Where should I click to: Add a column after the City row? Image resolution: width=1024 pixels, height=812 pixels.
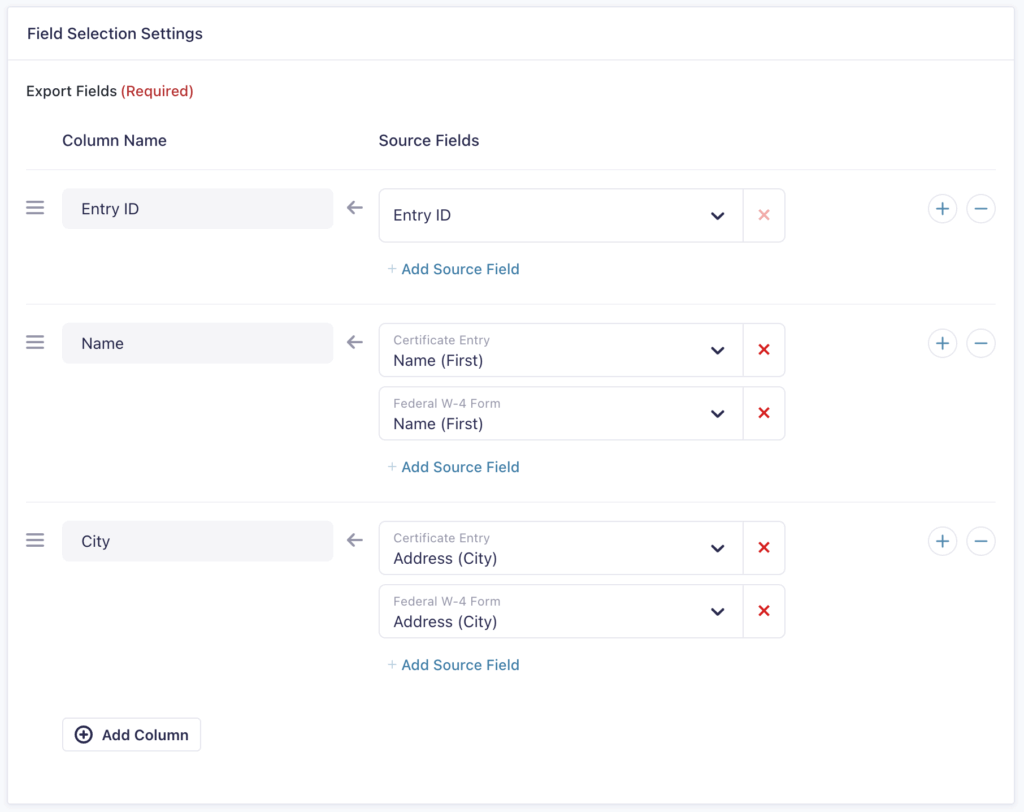pos(942,541)
